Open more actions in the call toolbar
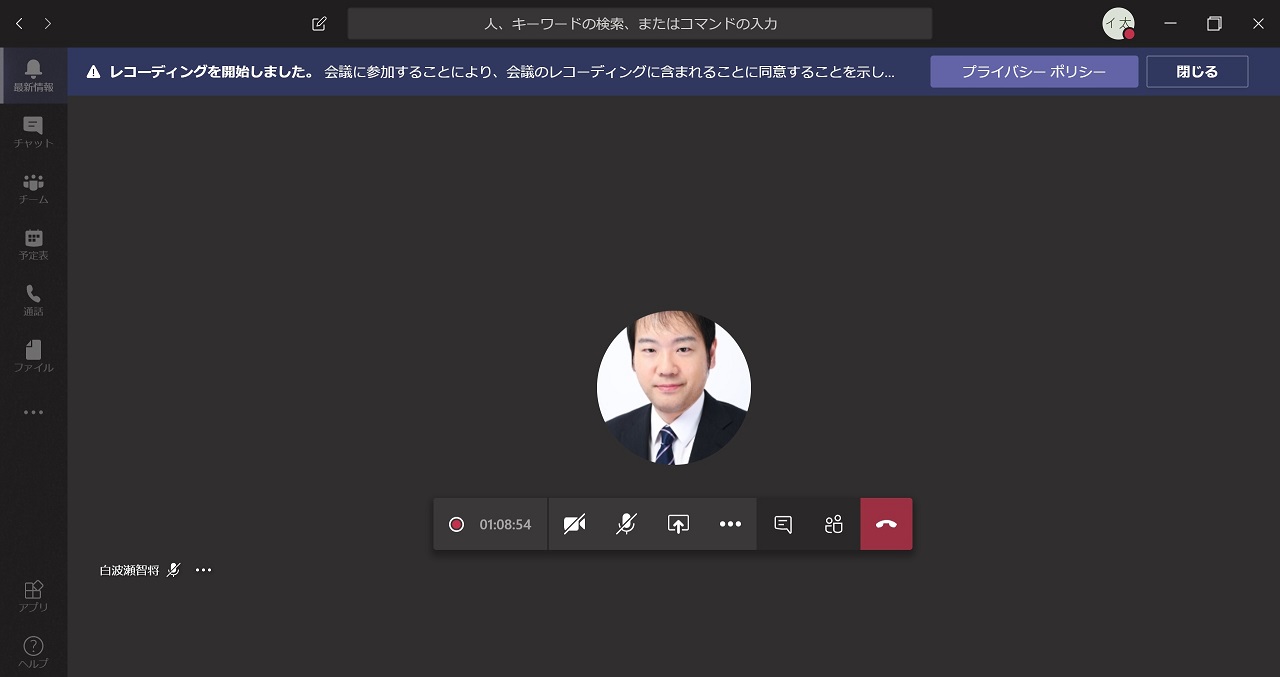 (730, 524)
